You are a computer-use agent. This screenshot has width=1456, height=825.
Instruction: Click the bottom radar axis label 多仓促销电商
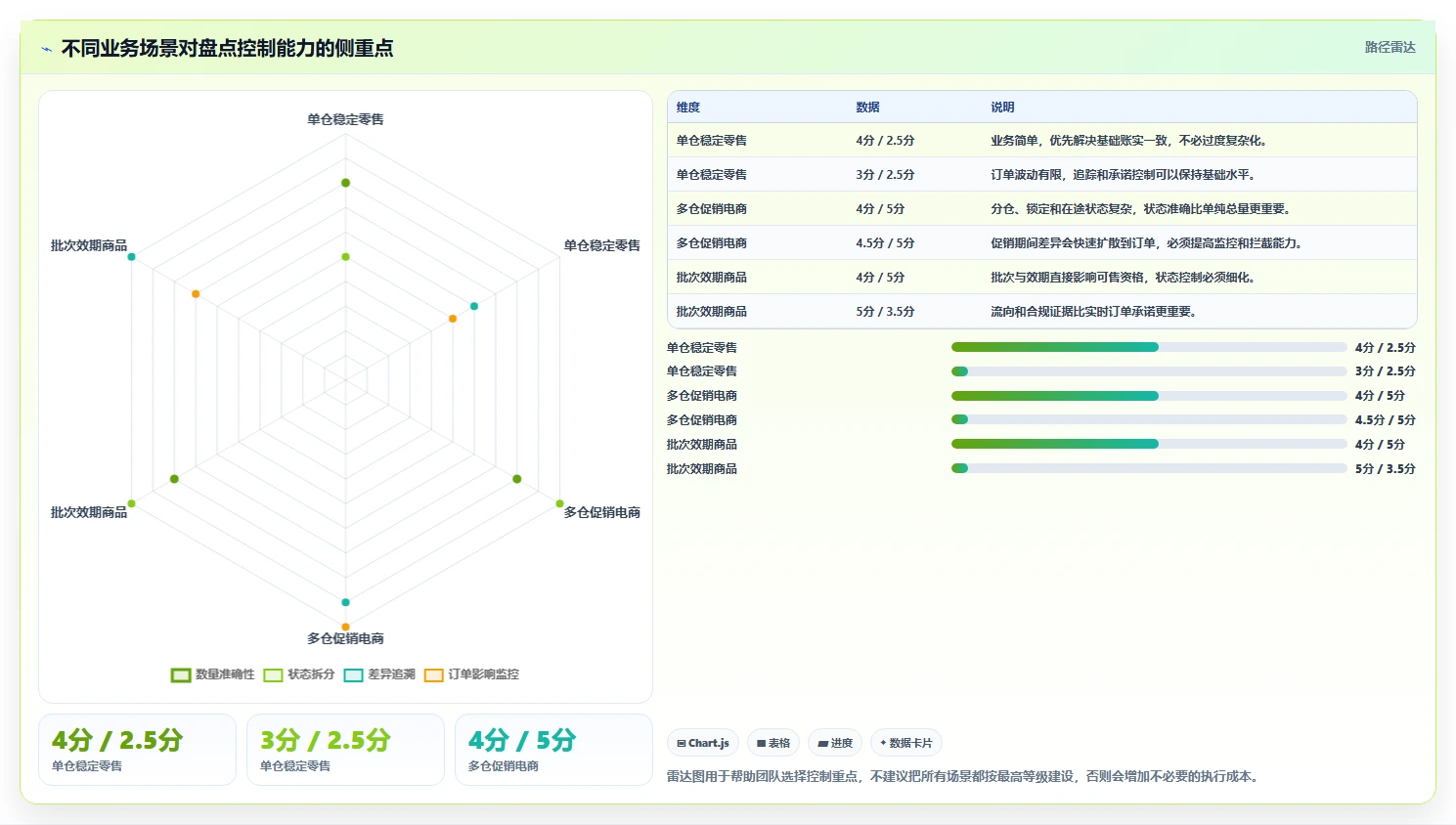pyautogui.click(x=345, y=638)
